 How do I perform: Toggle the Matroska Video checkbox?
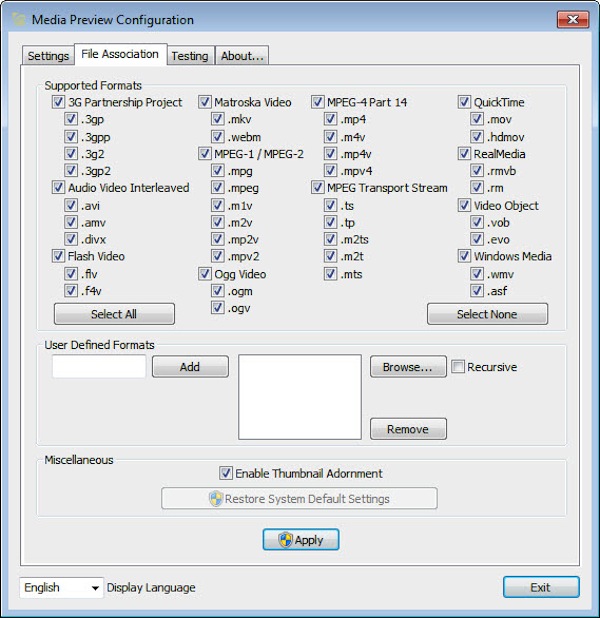click(205, 102)
